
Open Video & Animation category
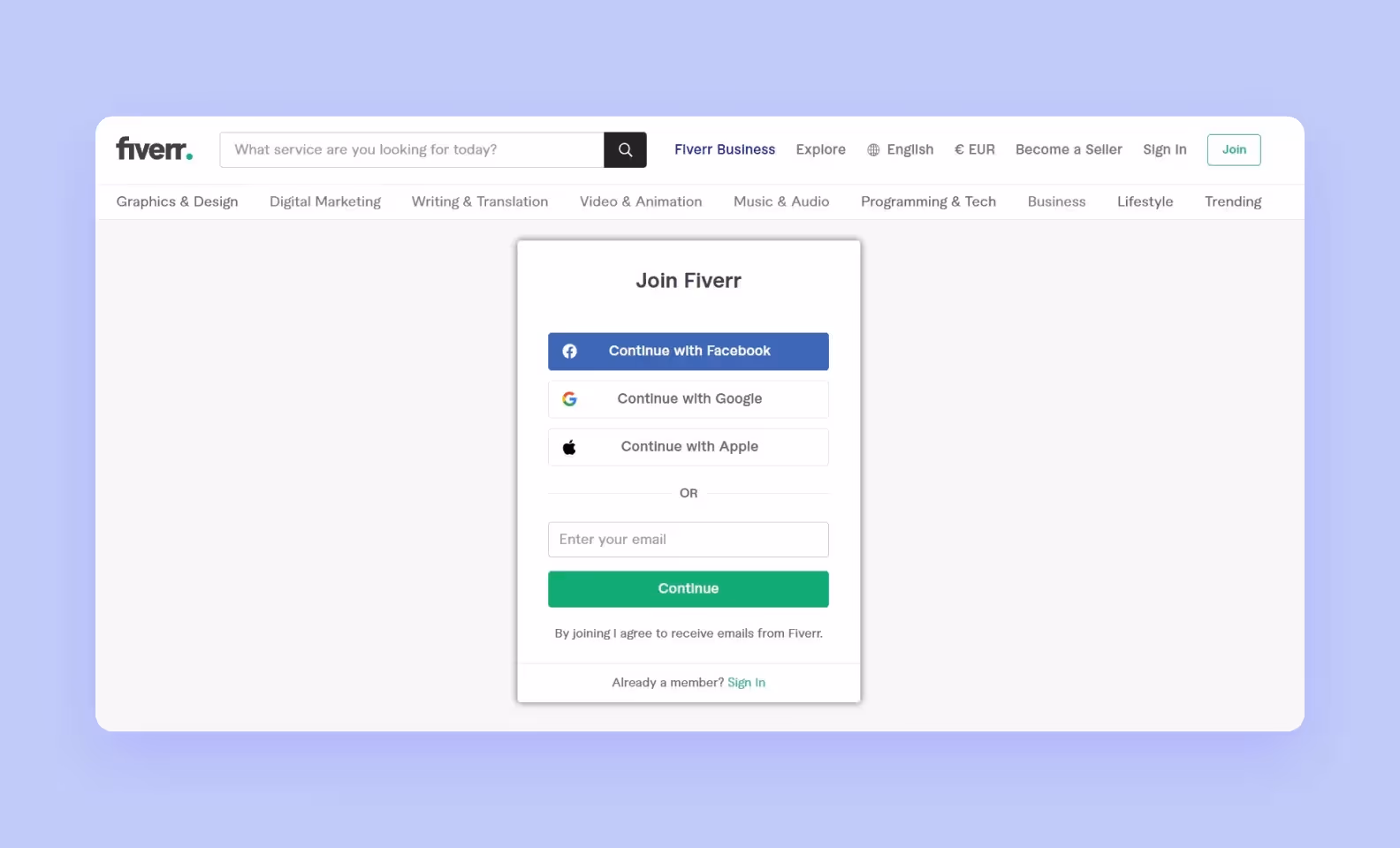point(641,201)
